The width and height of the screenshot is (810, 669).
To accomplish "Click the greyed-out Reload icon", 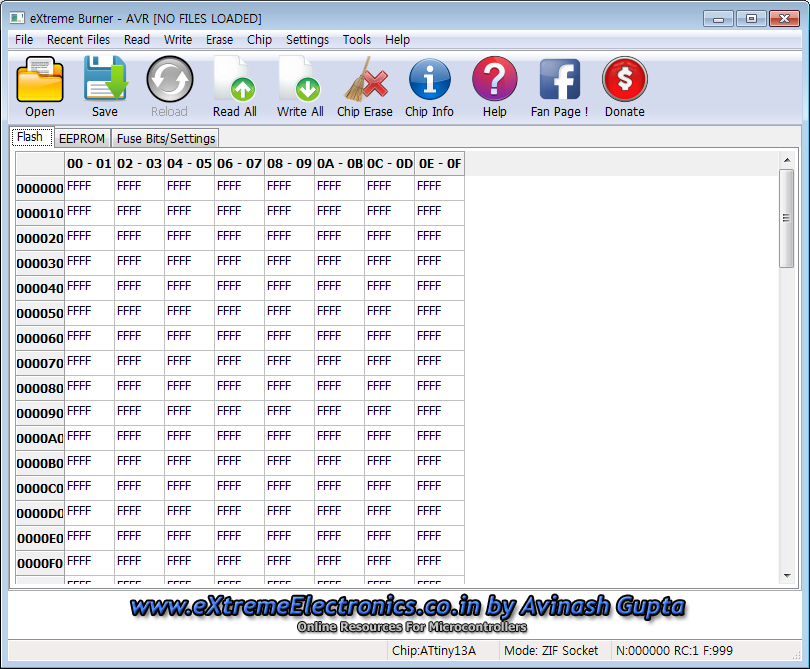I will tap(169, 79).
